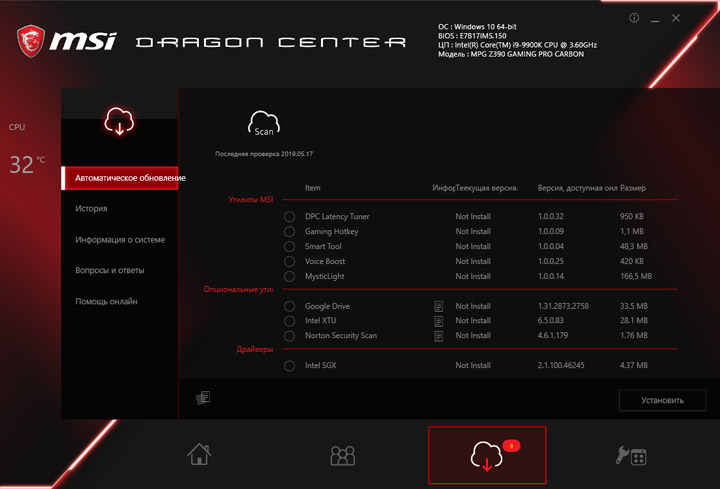Open История menu item
Screen dimensions: 720x489
point(91,208)
